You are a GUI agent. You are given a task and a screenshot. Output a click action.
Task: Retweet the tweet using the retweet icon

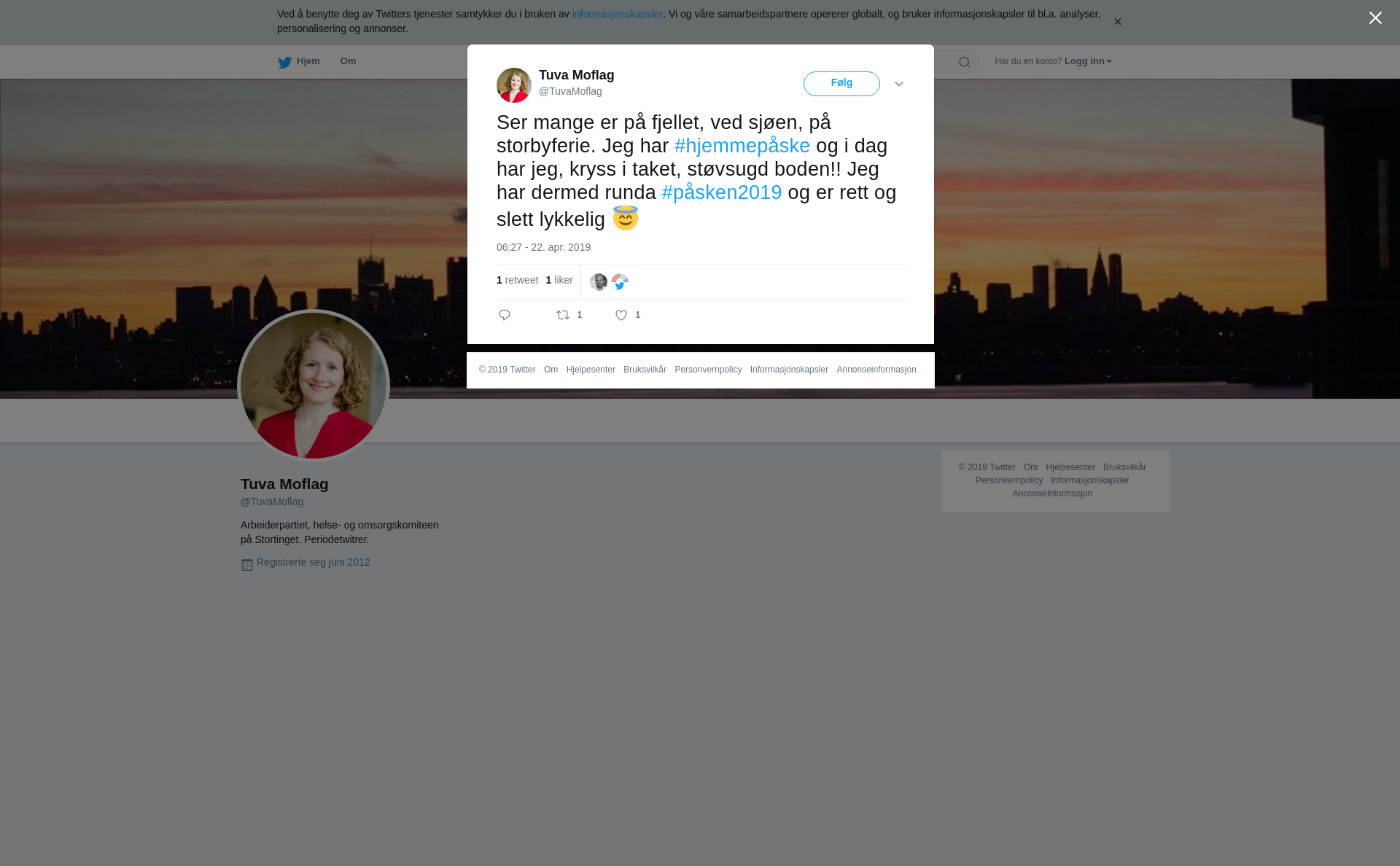coord(563,315)
